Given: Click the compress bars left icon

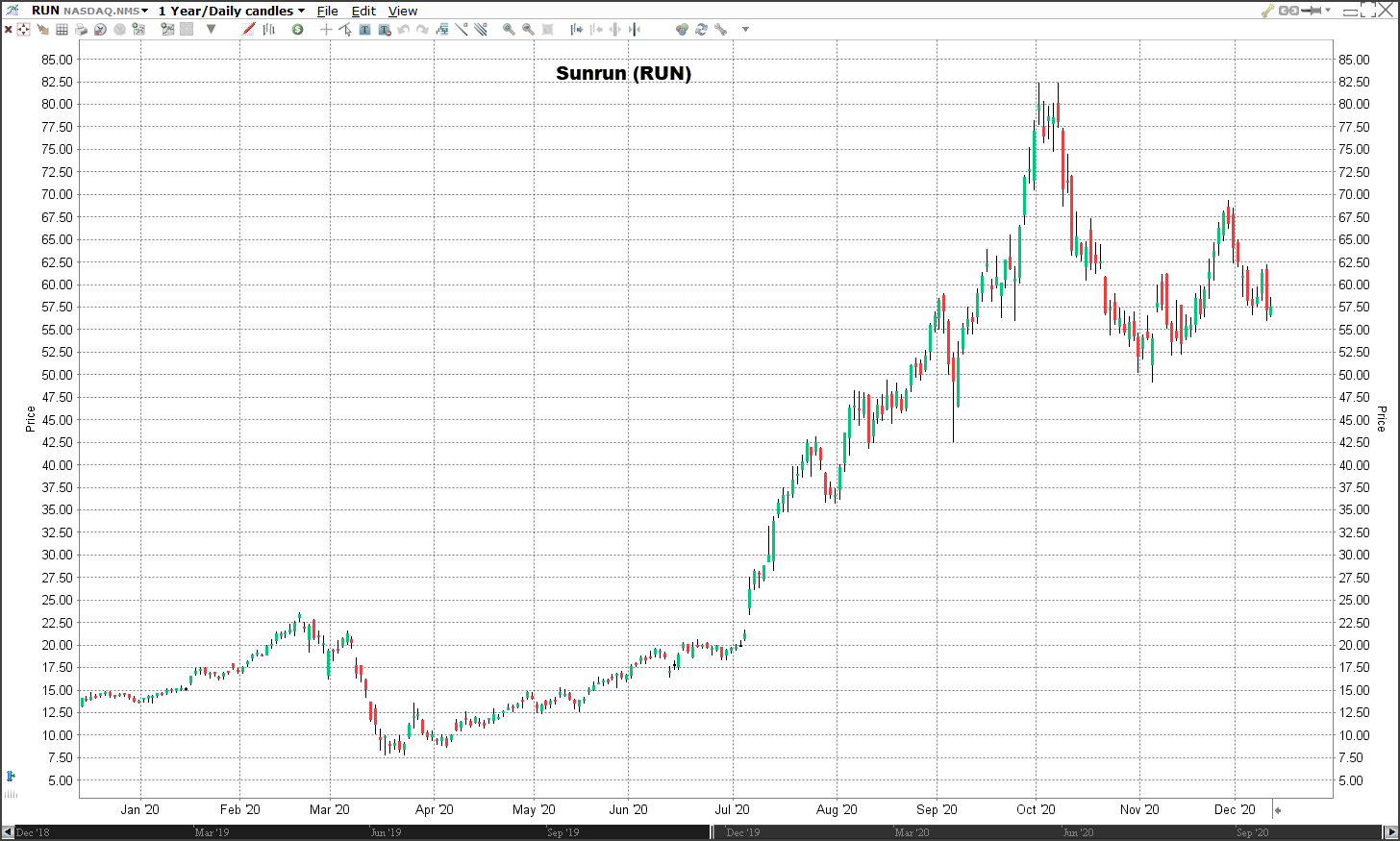Looking at the screenshot, I should [x=595, y=30].
